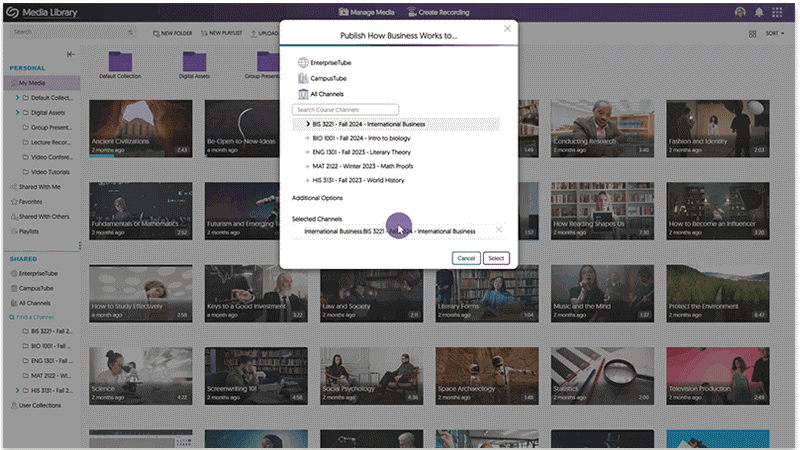This screenshot has height=450, width=800.
Task: Switch to grid view layout
Action: pos(752,33)
